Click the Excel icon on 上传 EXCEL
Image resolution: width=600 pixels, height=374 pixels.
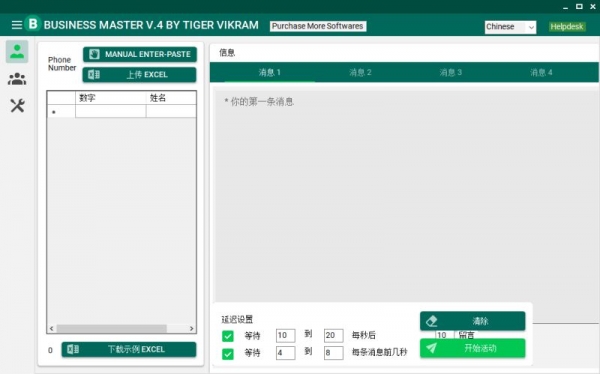click(94, 75)
